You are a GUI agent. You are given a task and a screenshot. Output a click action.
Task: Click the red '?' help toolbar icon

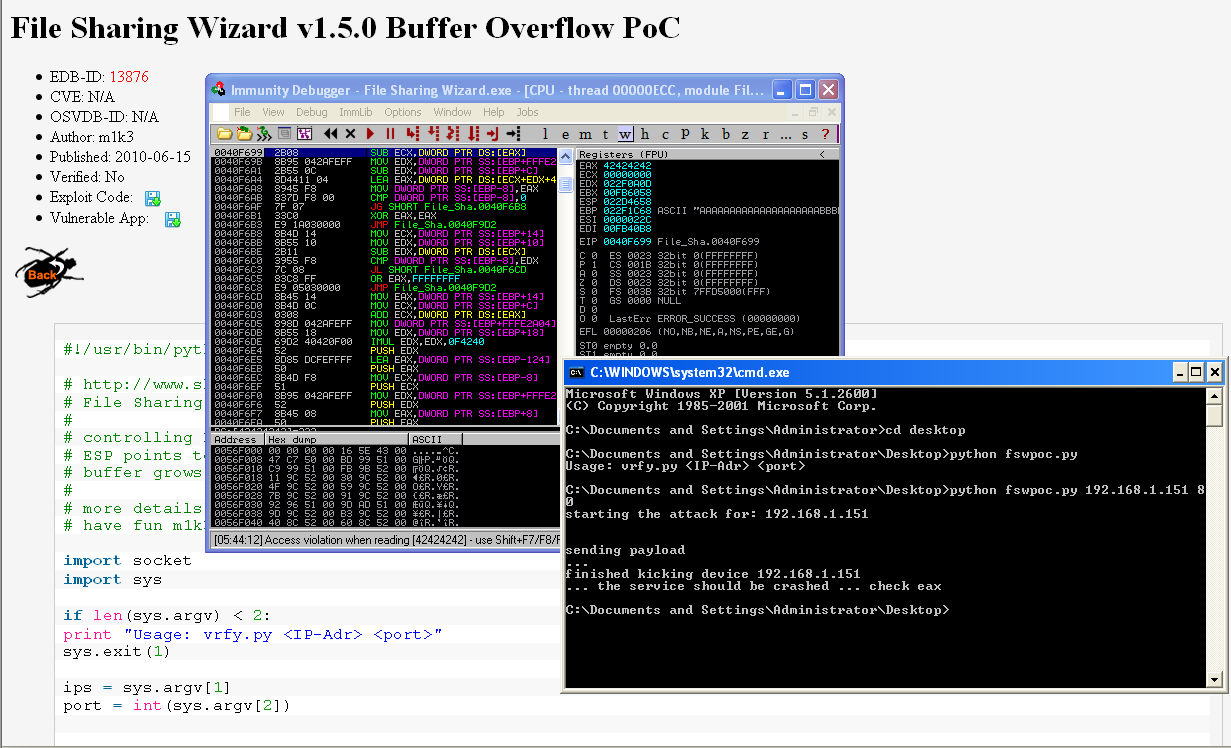pyautogui.click(x=825, y=134)
